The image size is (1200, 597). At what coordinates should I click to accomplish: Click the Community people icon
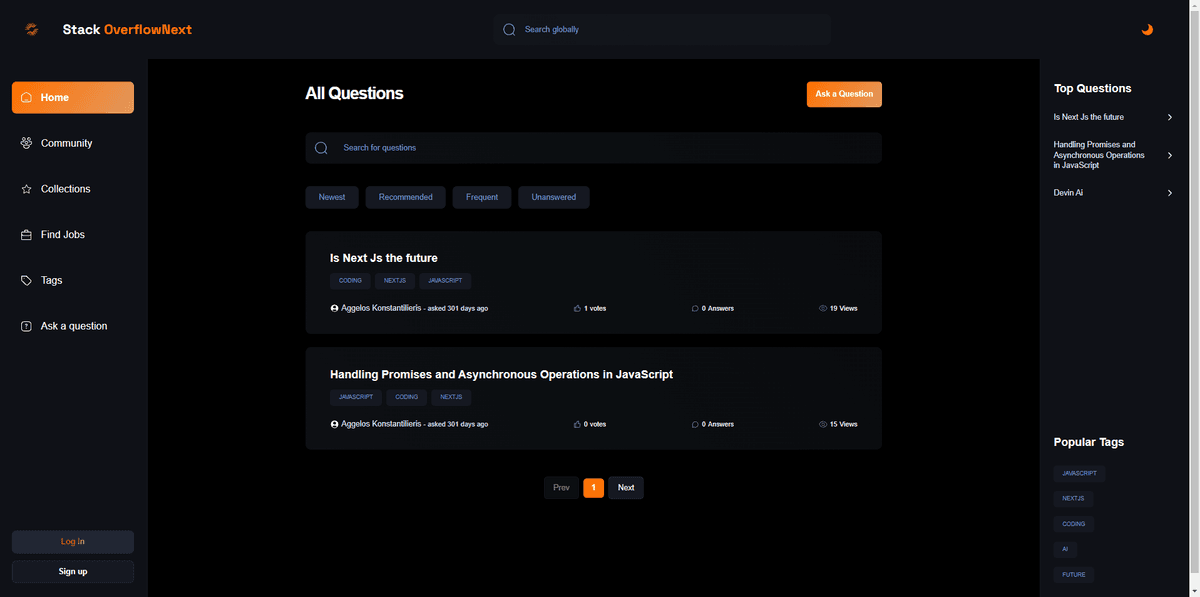[x=26, y=143]
